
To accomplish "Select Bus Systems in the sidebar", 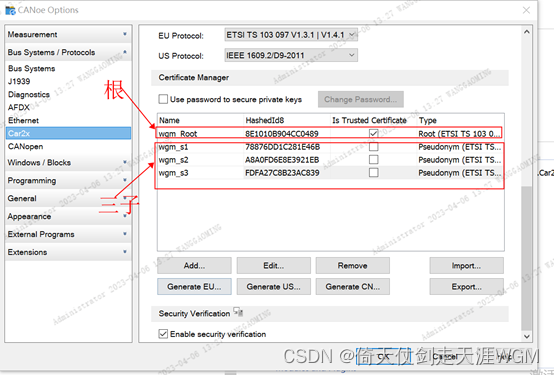I will coord(31,68).
